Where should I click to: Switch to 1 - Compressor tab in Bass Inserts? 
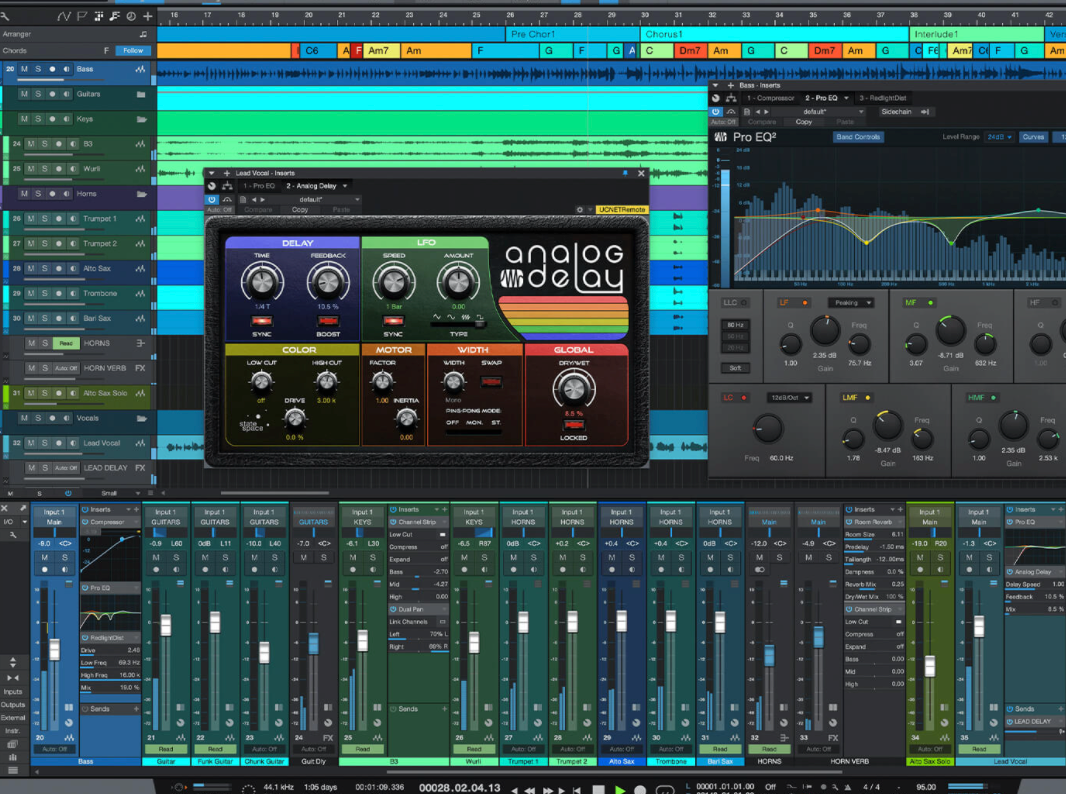click(x=770, y=99)
